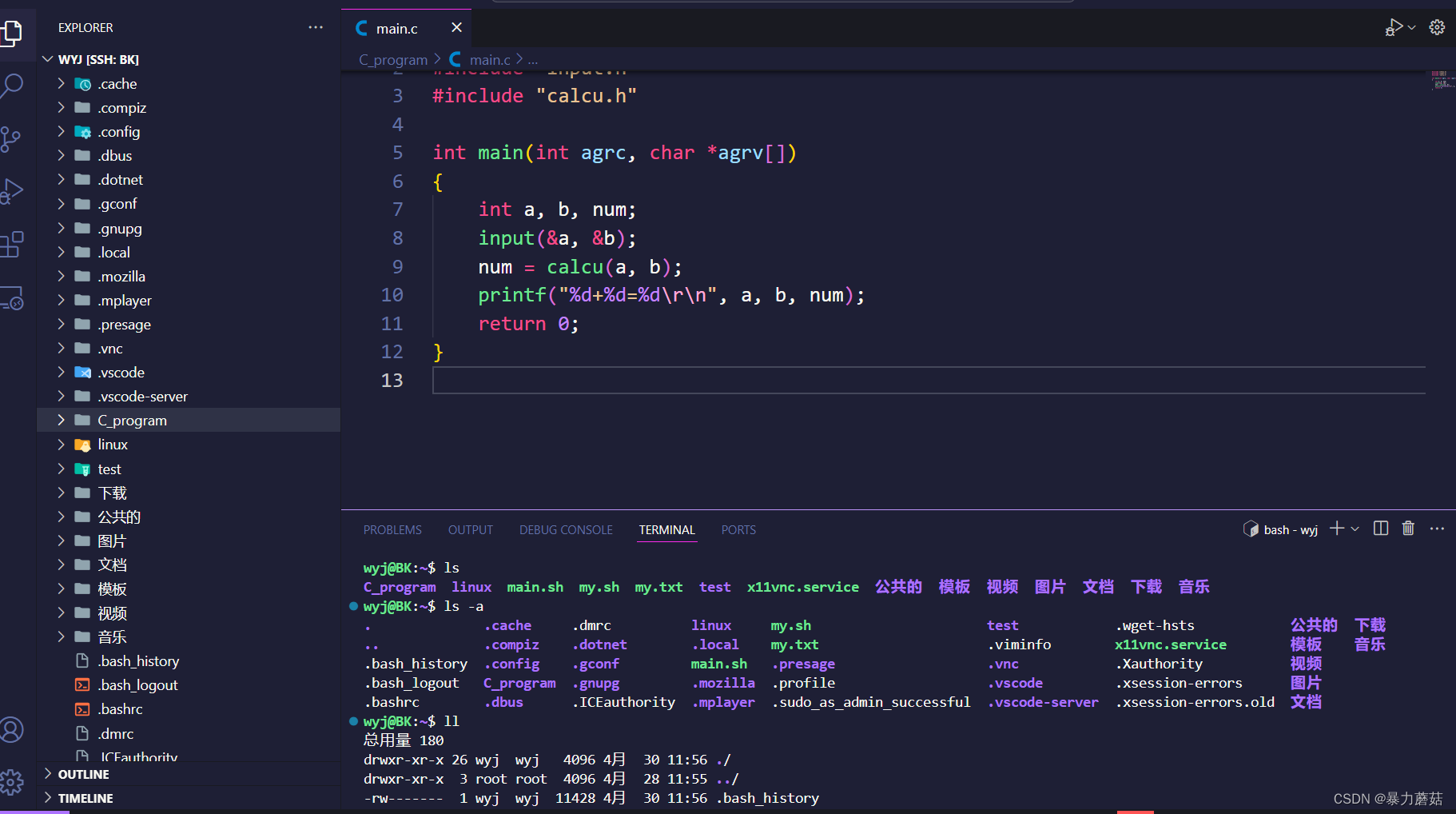Image resolution: width=1456 pixels, height=814 pixels.
Task: Open Run and Debug view
Action: [11, 192]
